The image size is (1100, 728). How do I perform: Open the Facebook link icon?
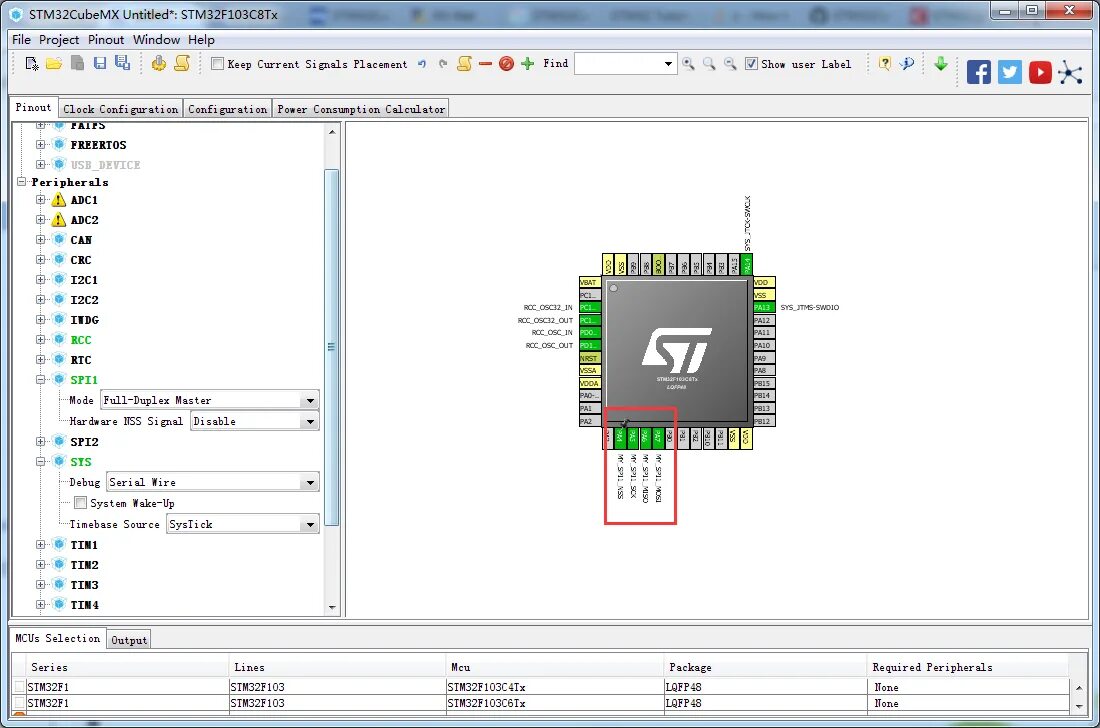[979, 72]
